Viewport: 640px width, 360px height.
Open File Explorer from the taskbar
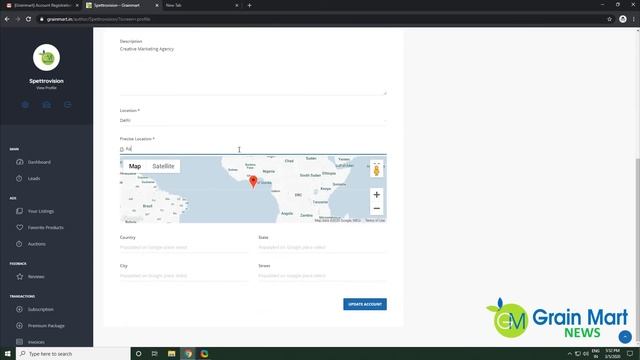coord(171,353)
